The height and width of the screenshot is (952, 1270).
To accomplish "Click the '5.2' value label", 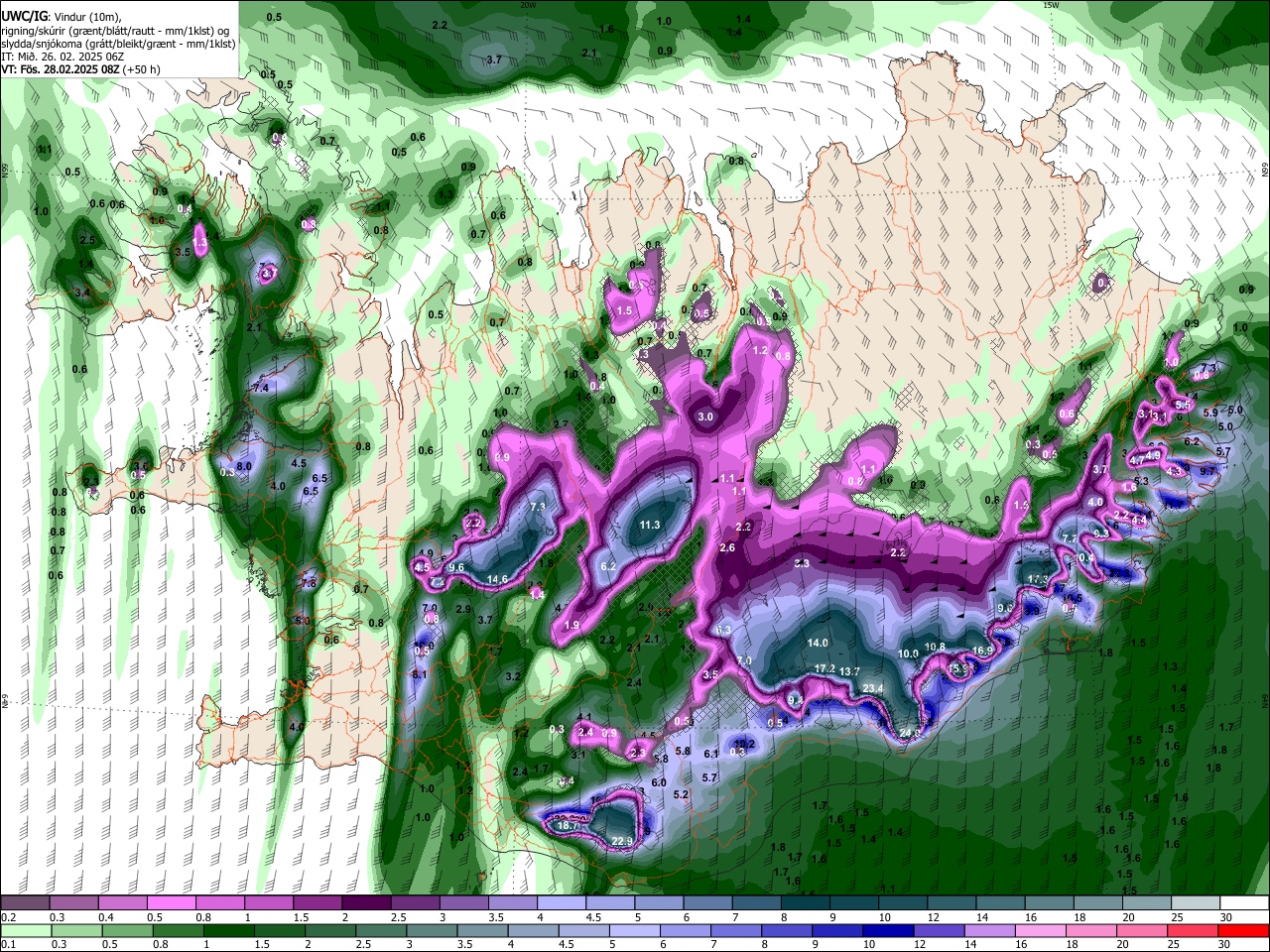I will click(681, 794).
